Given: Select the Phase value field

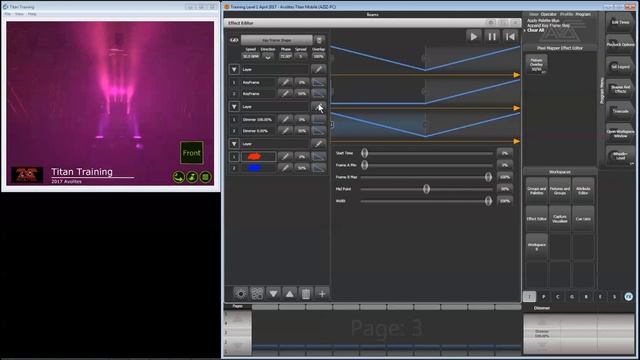Looking at the screenshot, I should pyautogui.click(x=286, y=56).
